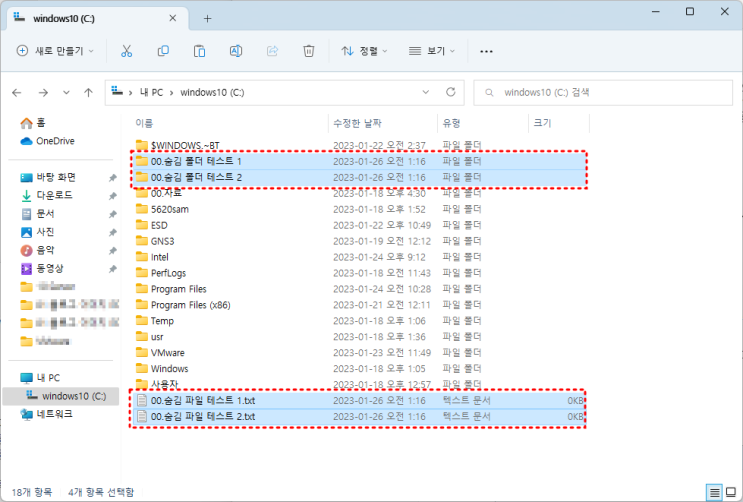
Task: Open 문서 quick access item
Action: [38, 214]
